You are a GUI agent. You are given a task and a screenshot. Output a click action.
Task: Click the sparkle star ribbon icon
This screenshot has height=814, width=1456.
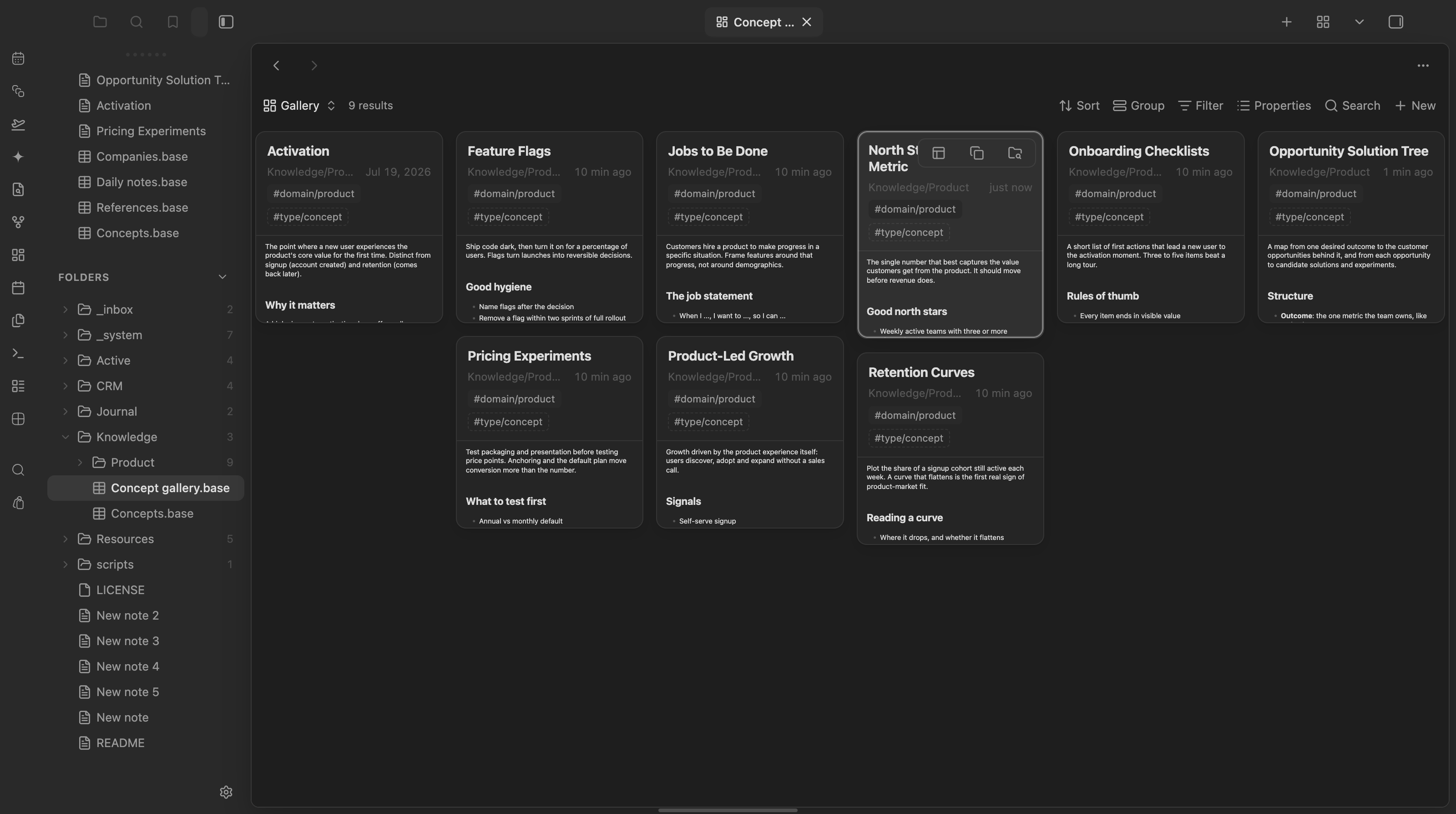[18, 157]
